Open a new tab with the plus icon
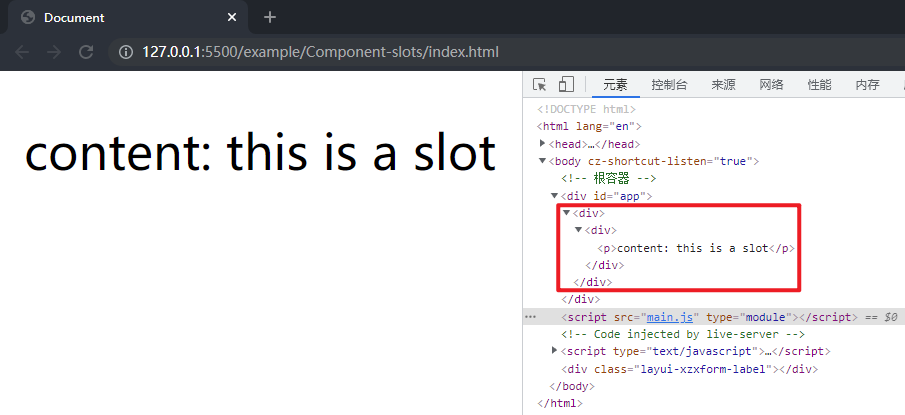 point(270,17)
